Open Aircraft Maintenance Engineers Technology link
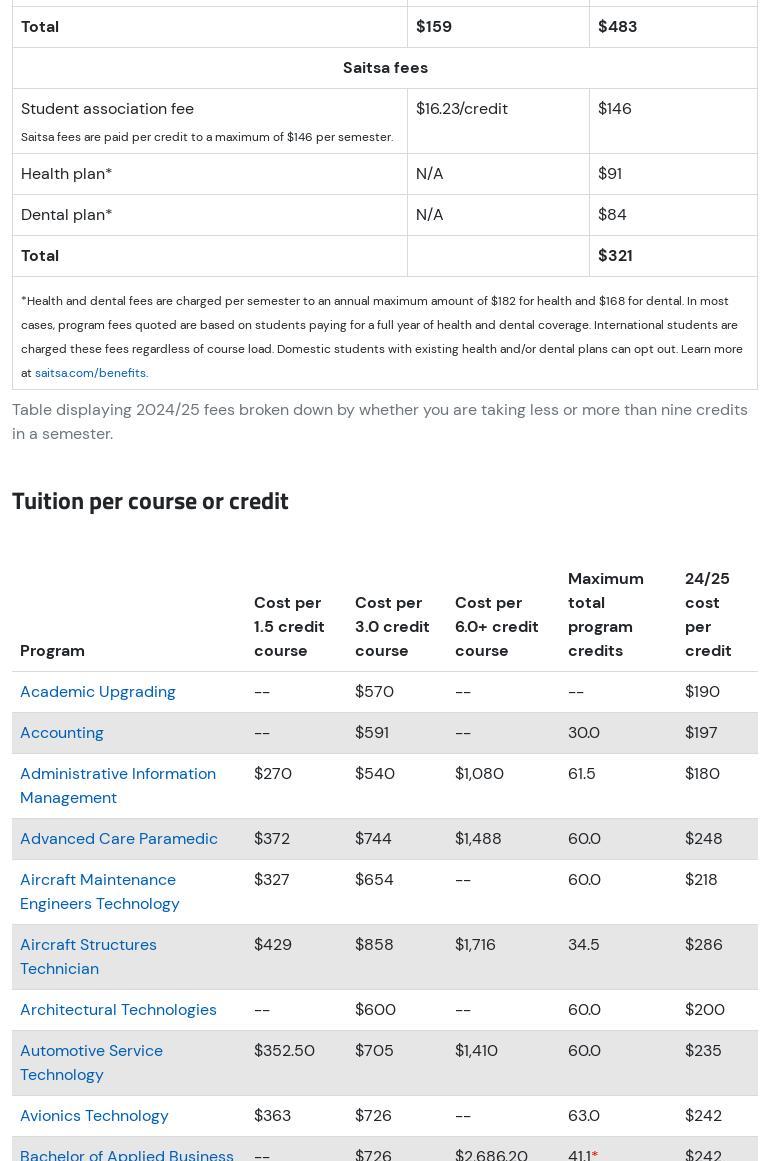The width and height of the screenshot is (770, 1161). point(100,891)
